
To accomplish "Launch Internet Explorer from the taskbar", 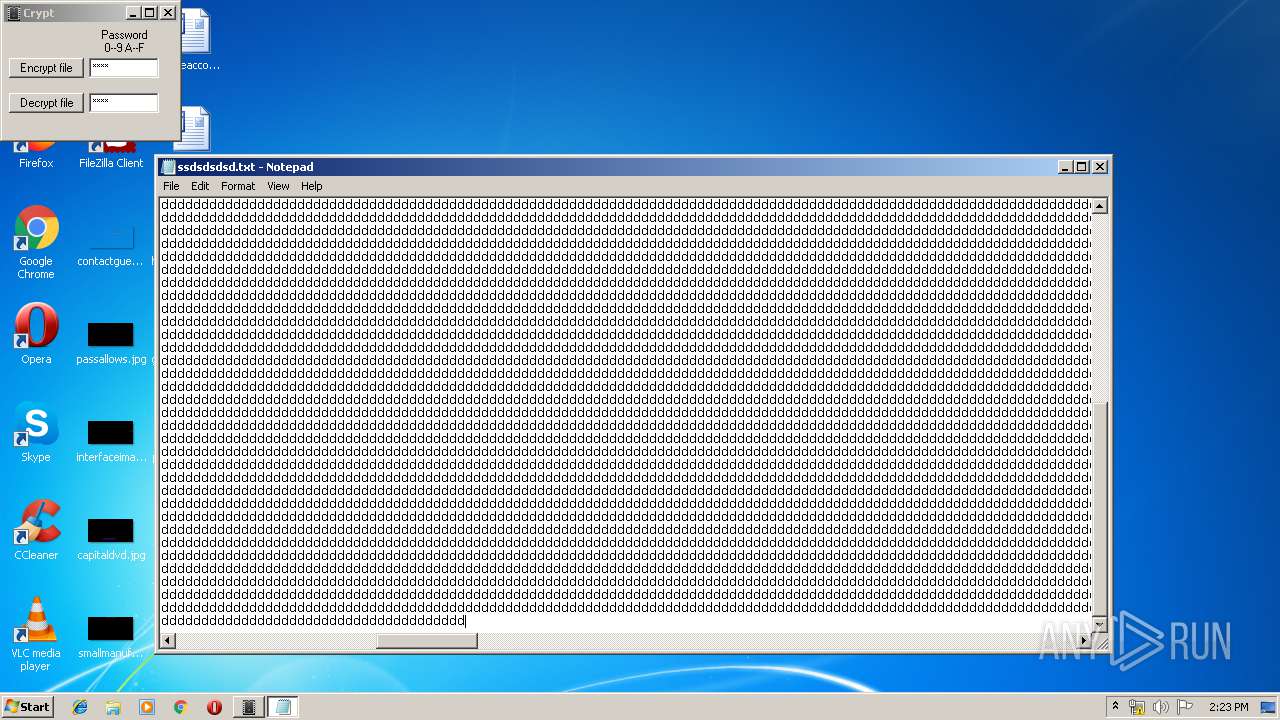I will 80,707.
